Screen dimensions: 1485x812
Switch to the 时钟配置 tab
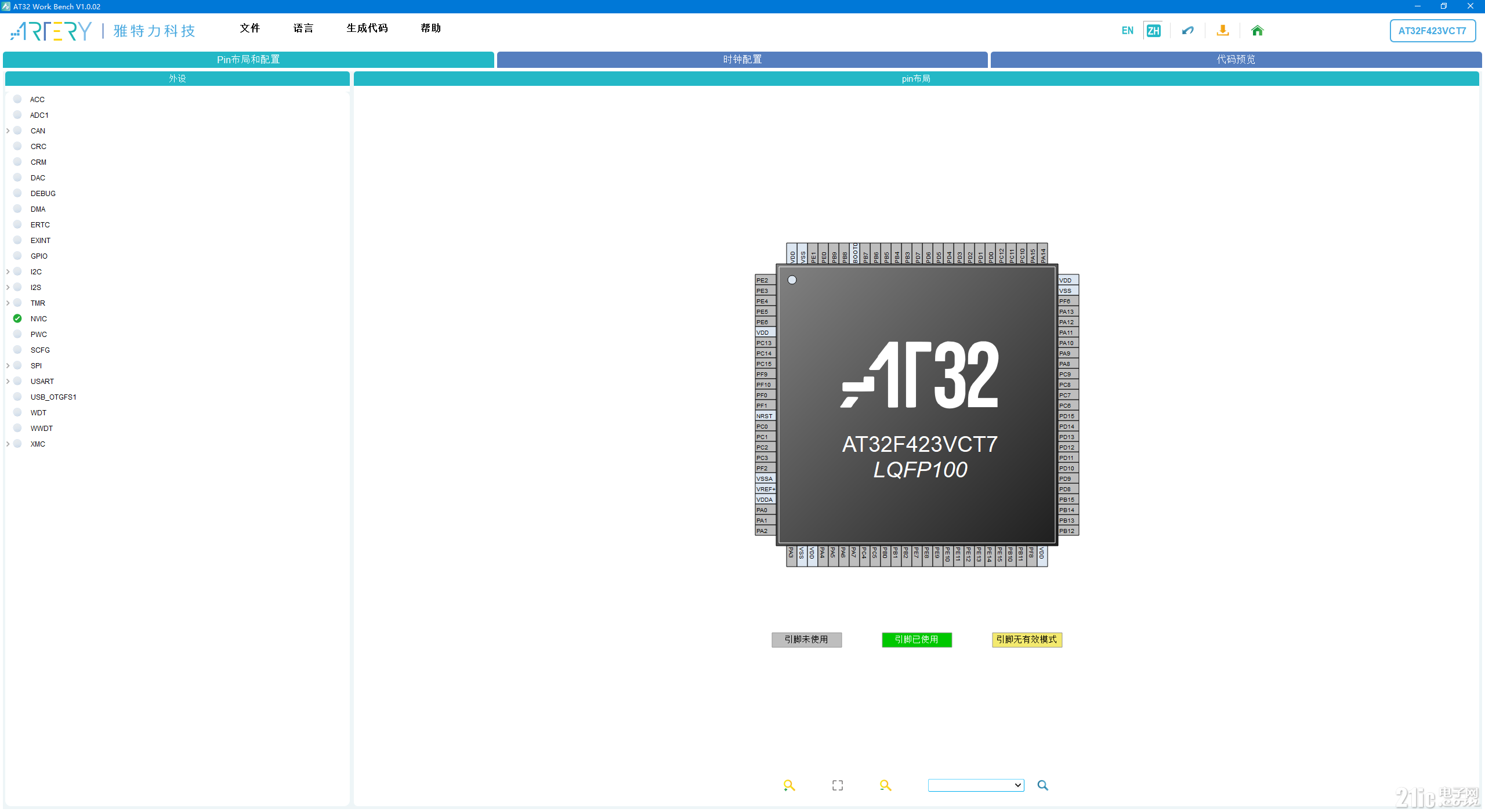pyautogui.click(x=742, y=59)
